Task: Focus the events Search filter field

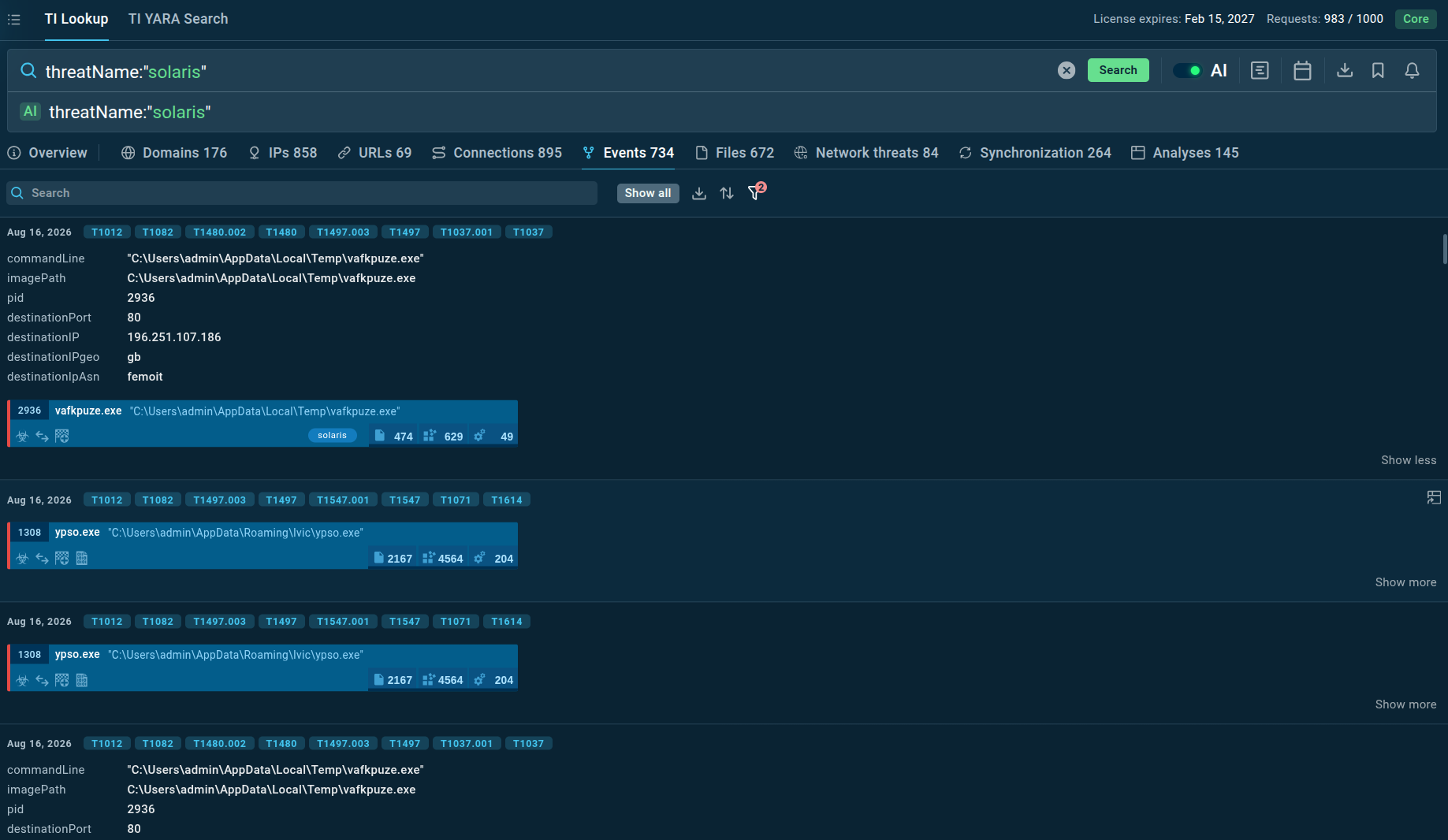Action: (302, 193)
